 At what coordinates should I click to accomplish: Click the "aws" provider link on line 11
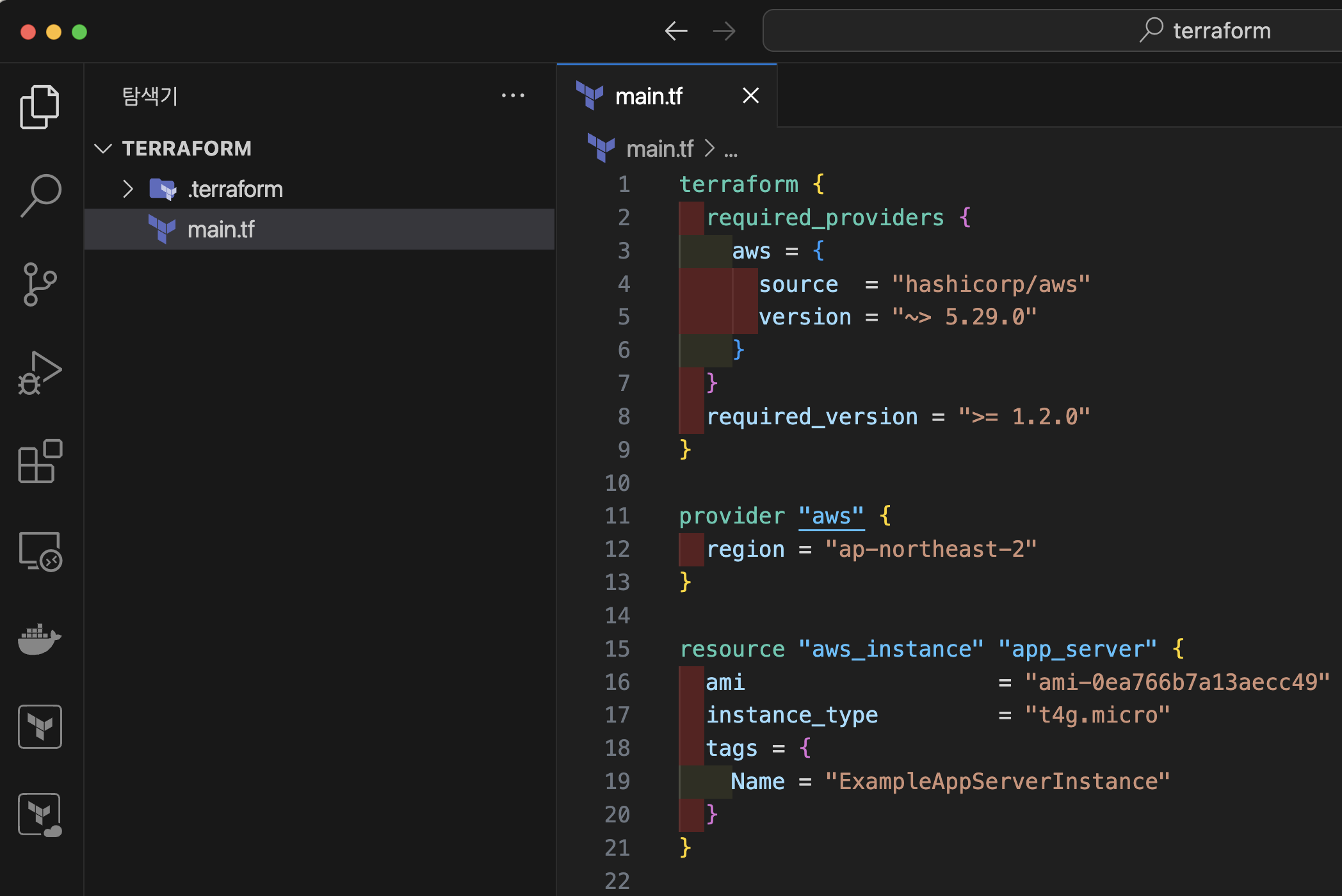coord(831,516)
